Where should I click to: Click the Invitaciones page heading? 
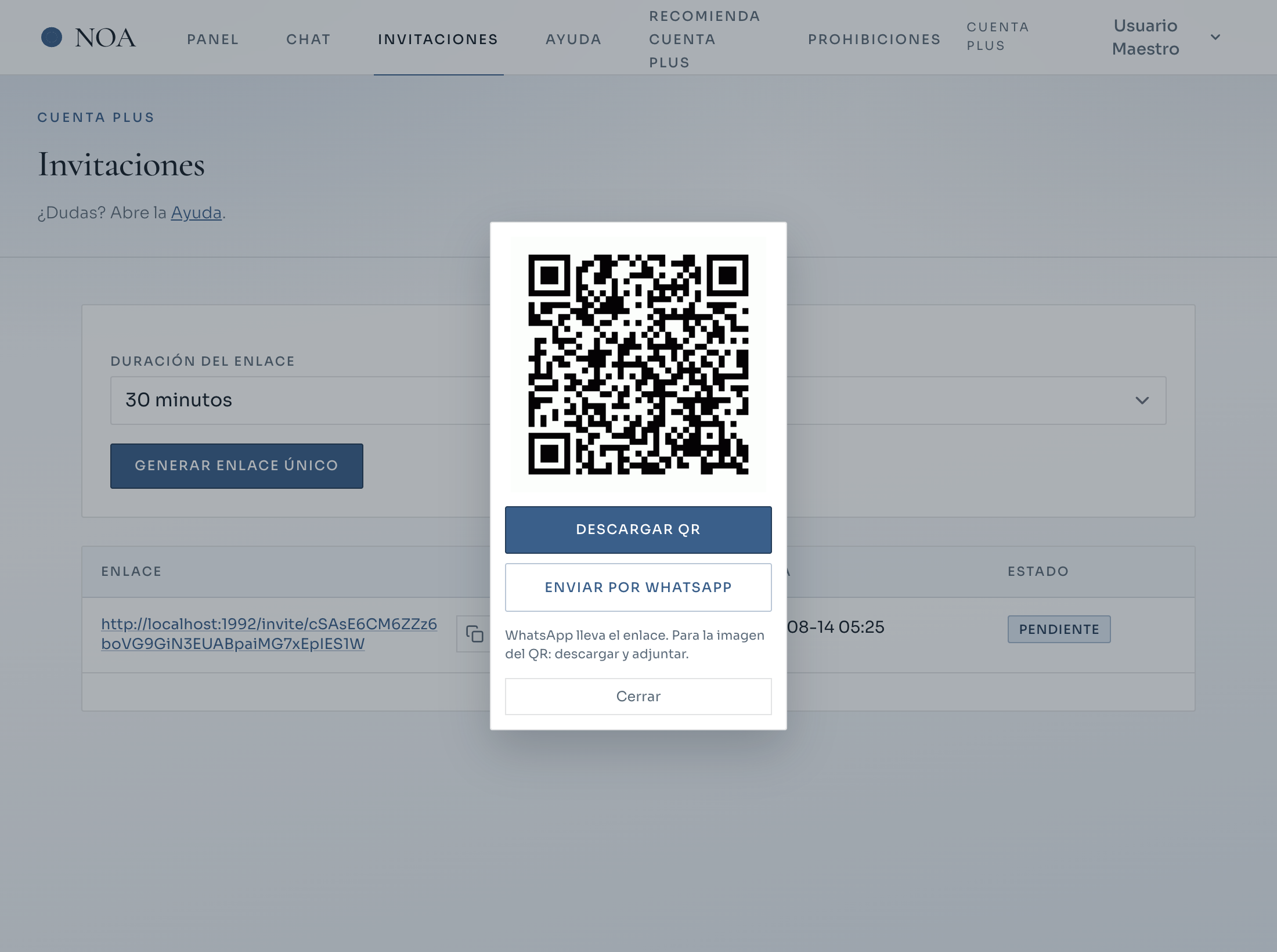[121, 165]
